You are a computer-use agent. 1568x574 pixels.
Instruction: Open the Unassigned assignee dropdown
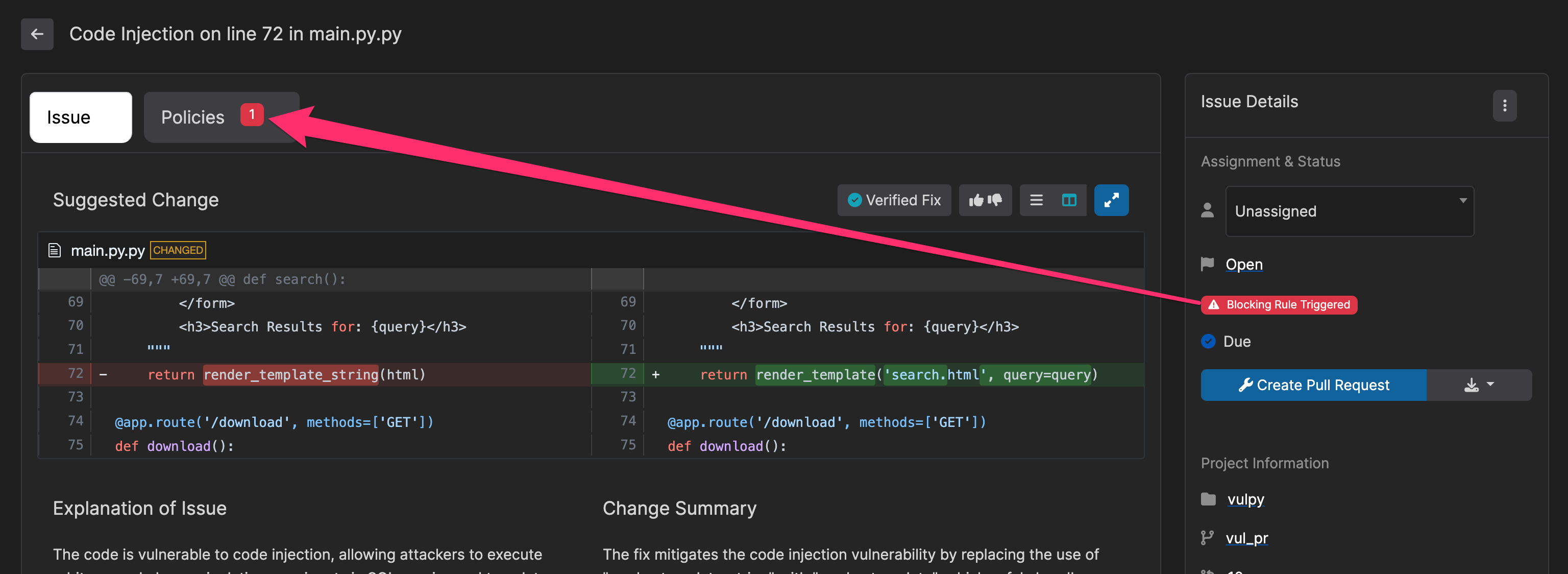point(1349,211)
